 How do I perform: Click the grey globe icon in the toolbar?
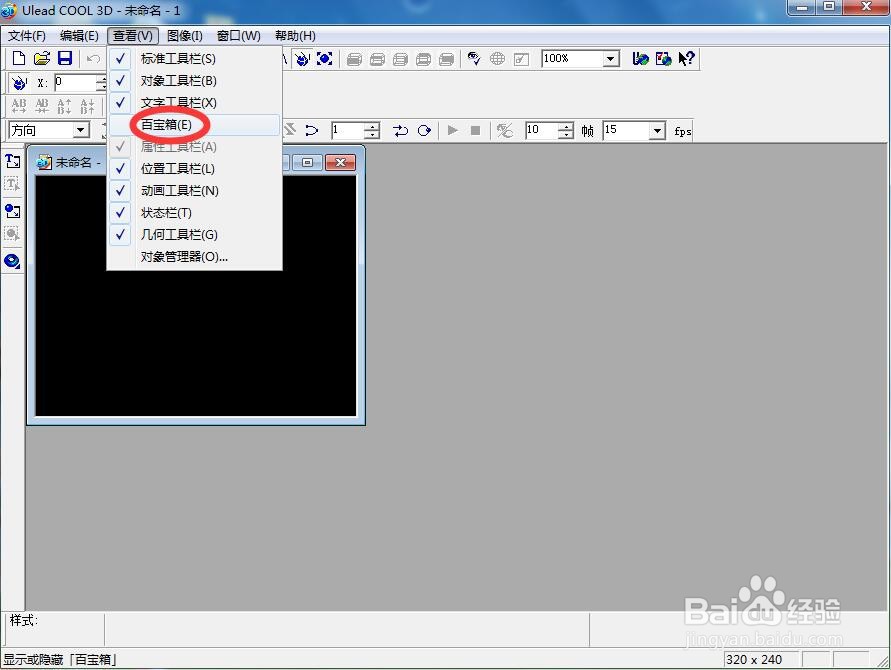497,59
